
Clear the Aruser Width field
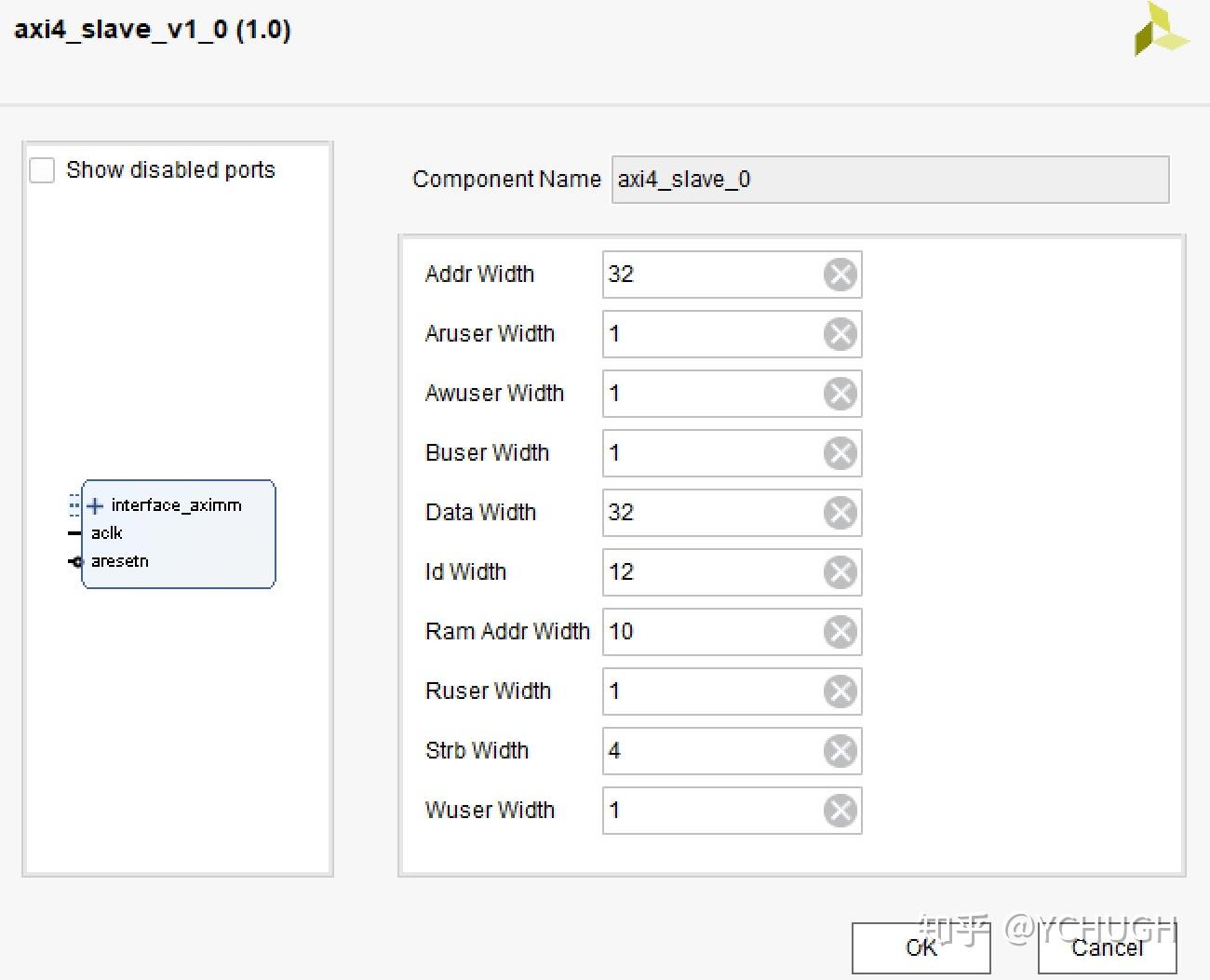tap(840, 334)
